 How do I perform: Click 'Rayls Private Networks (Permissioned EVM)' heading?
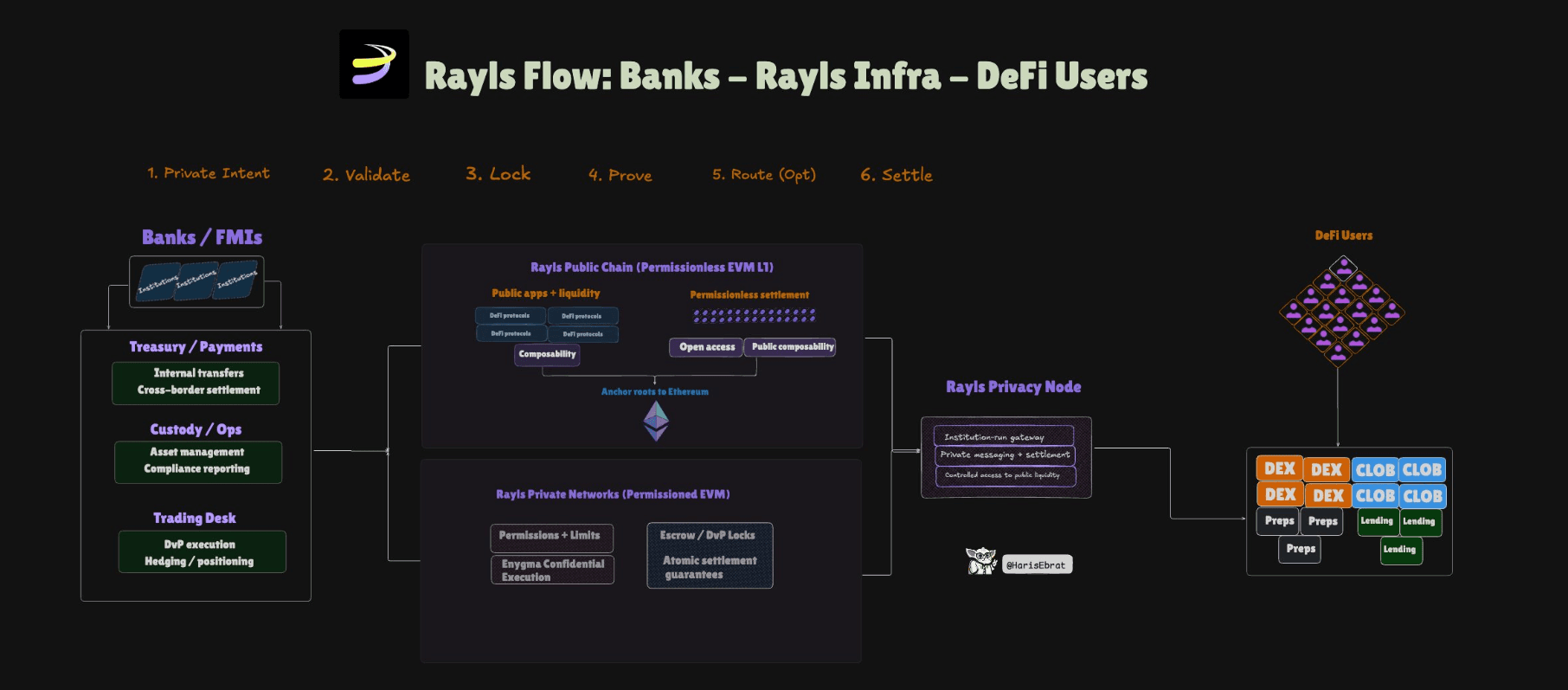click(613, 494)
